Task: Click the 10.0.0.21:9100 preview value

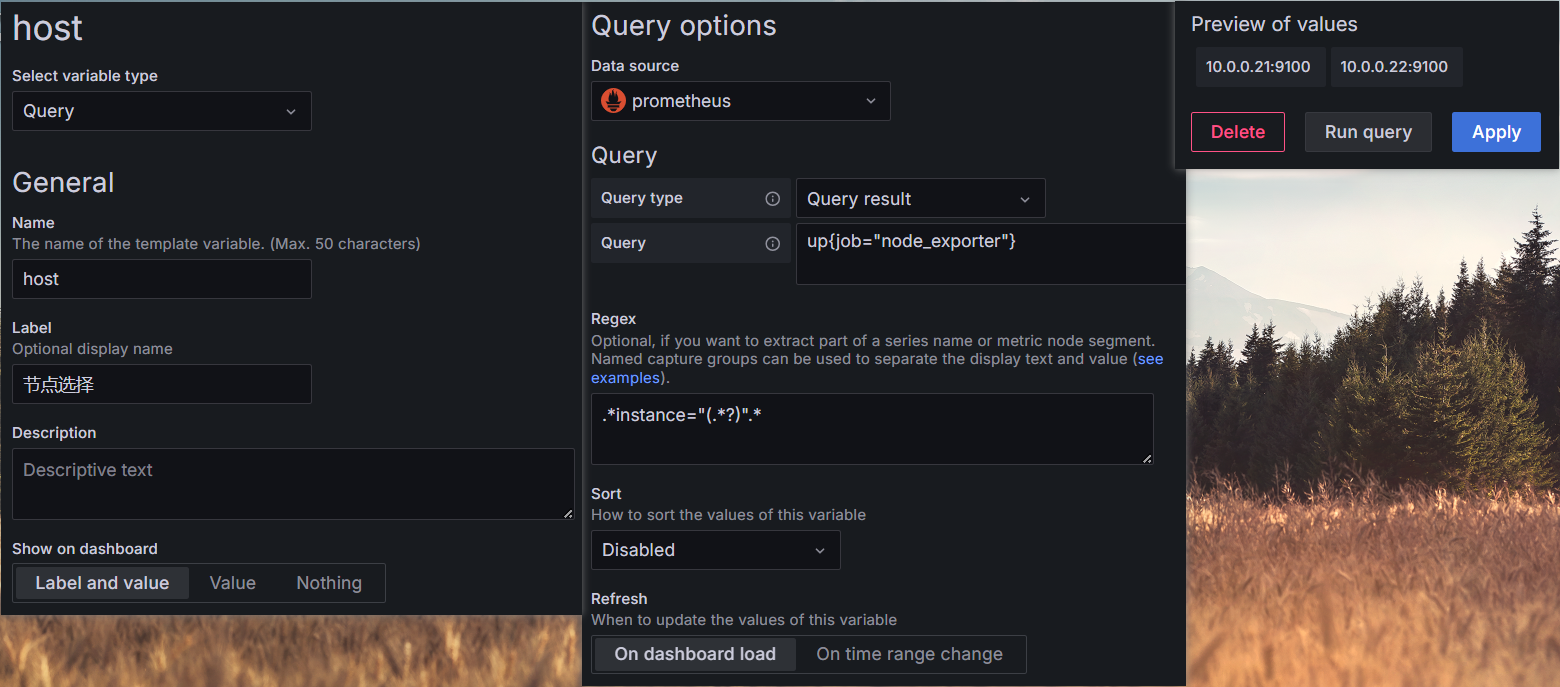Action: [x=1259, y=67]
